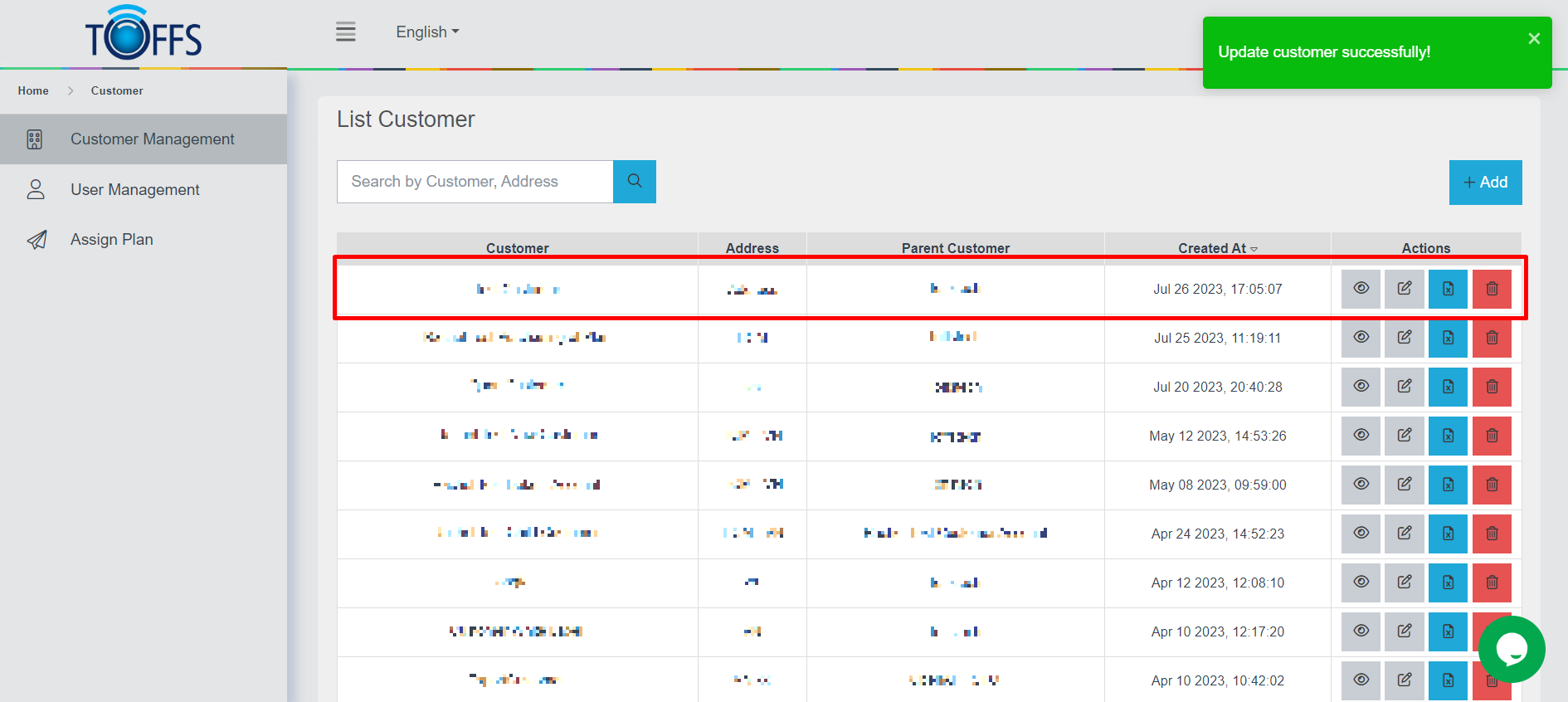Open the live chat bubble
This screenshot has height=702, width=1568.
click(x=1512, y=650)
